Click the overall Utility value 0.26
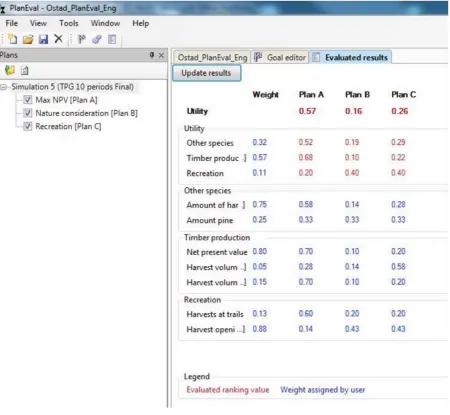 point(400,111)
